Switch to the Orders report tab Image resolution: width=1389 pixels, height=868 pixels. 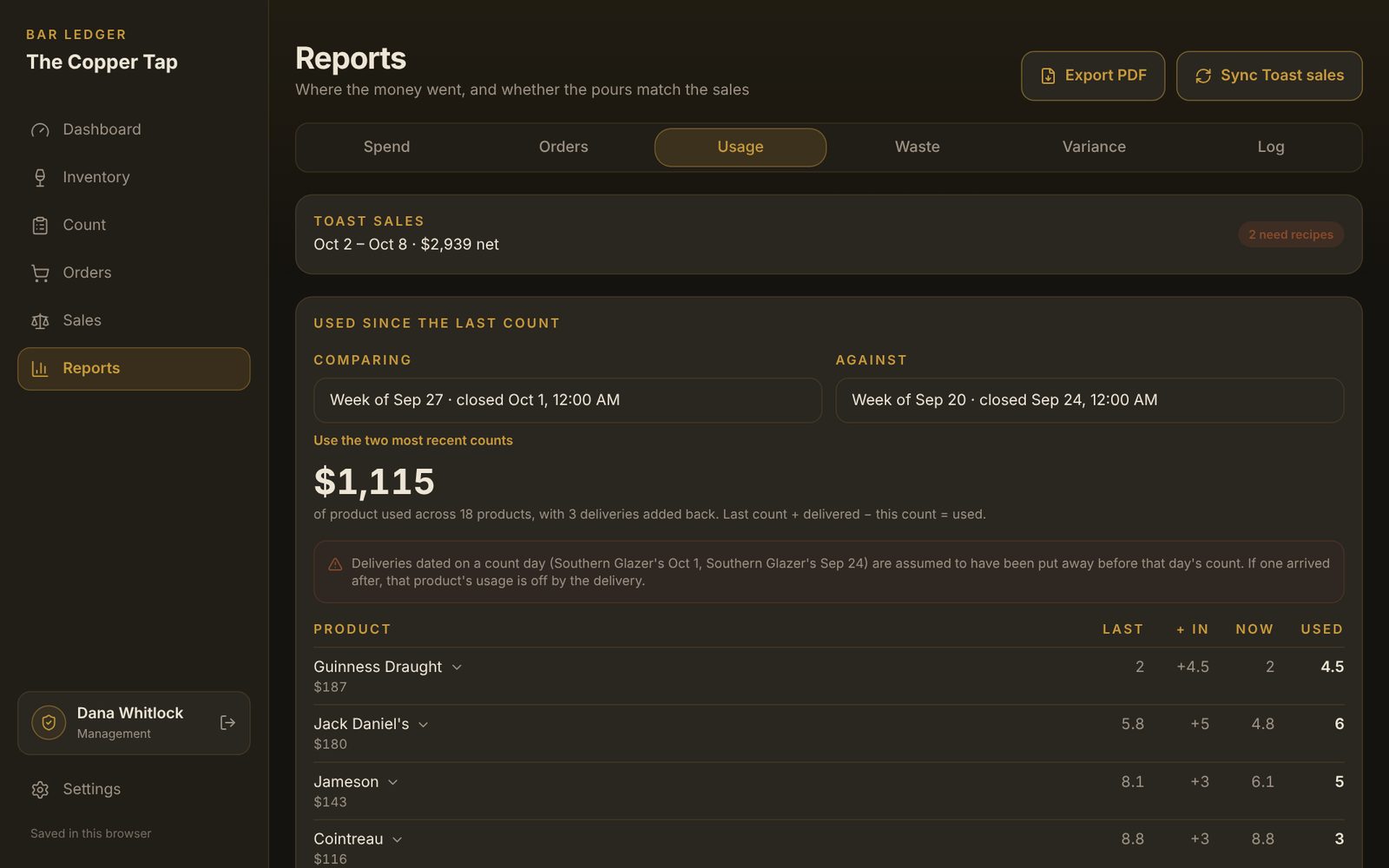(563, 147)
